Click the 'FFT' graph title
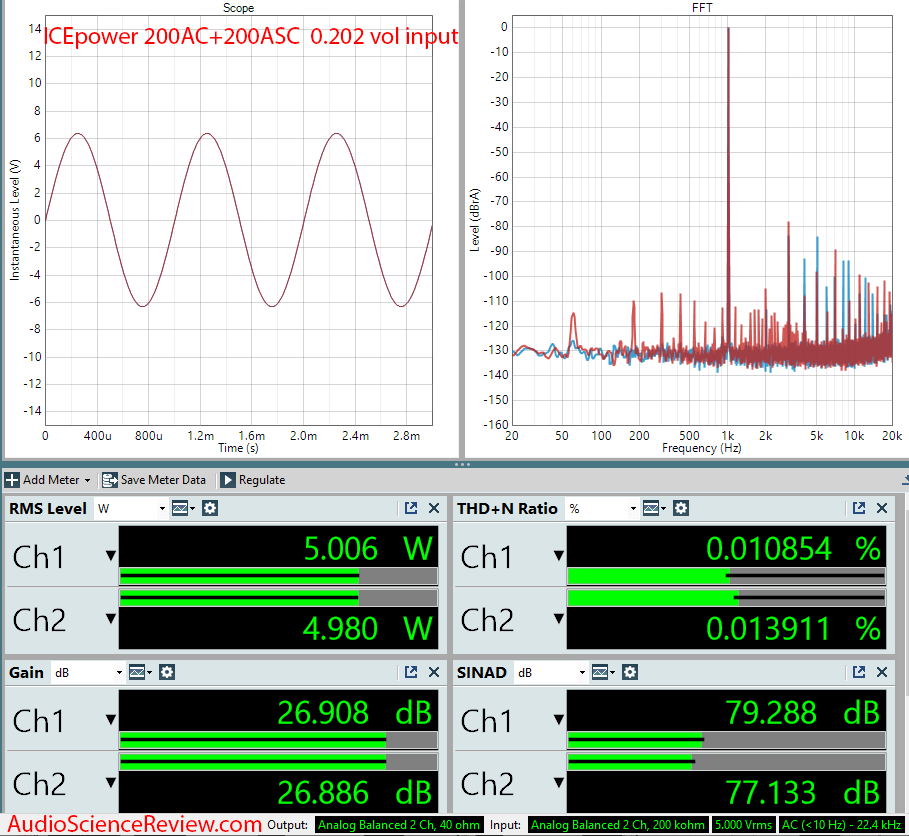The width and height of the screenshot is (909, 836). [x=702, y=8]
